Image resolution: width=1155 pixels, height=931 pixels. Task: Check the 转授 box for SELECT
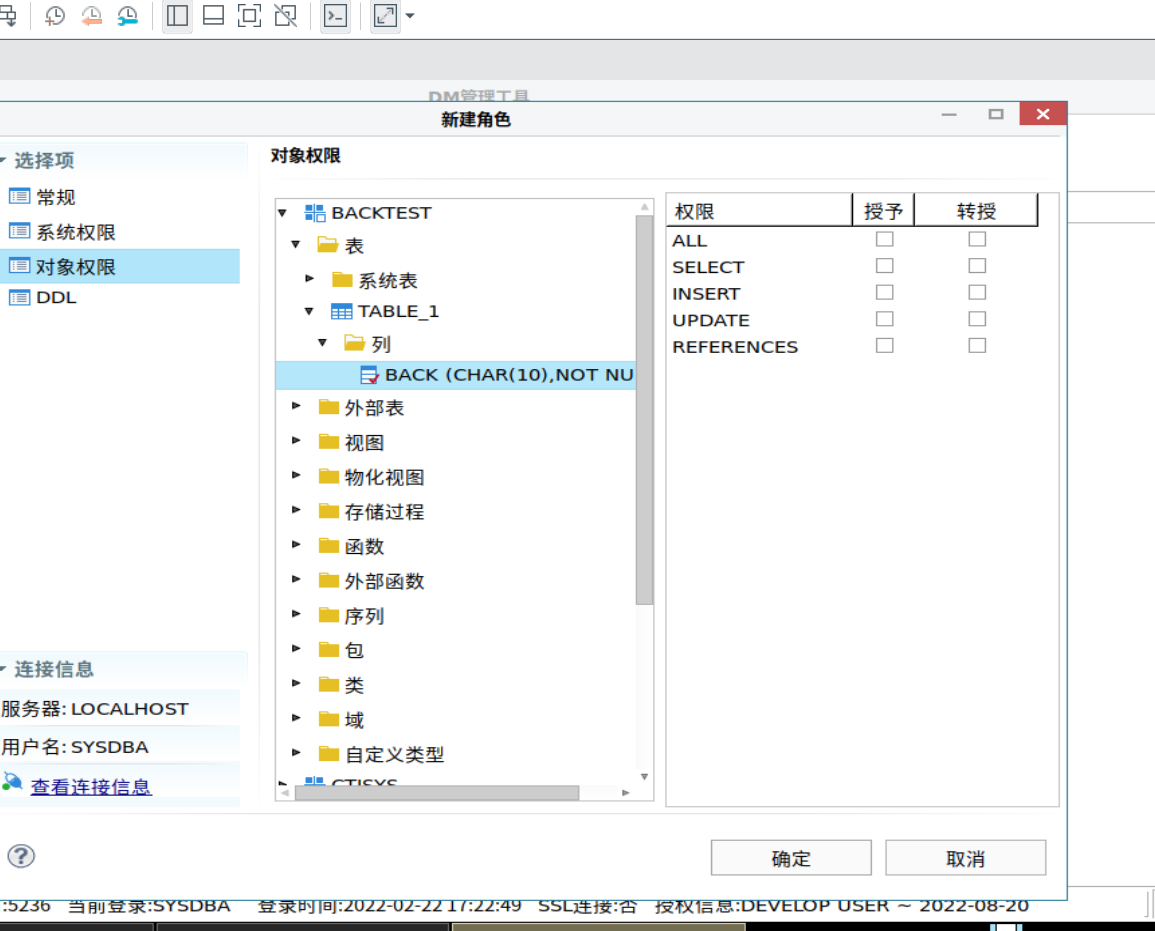pyautogui.click(x=977, y=266)
